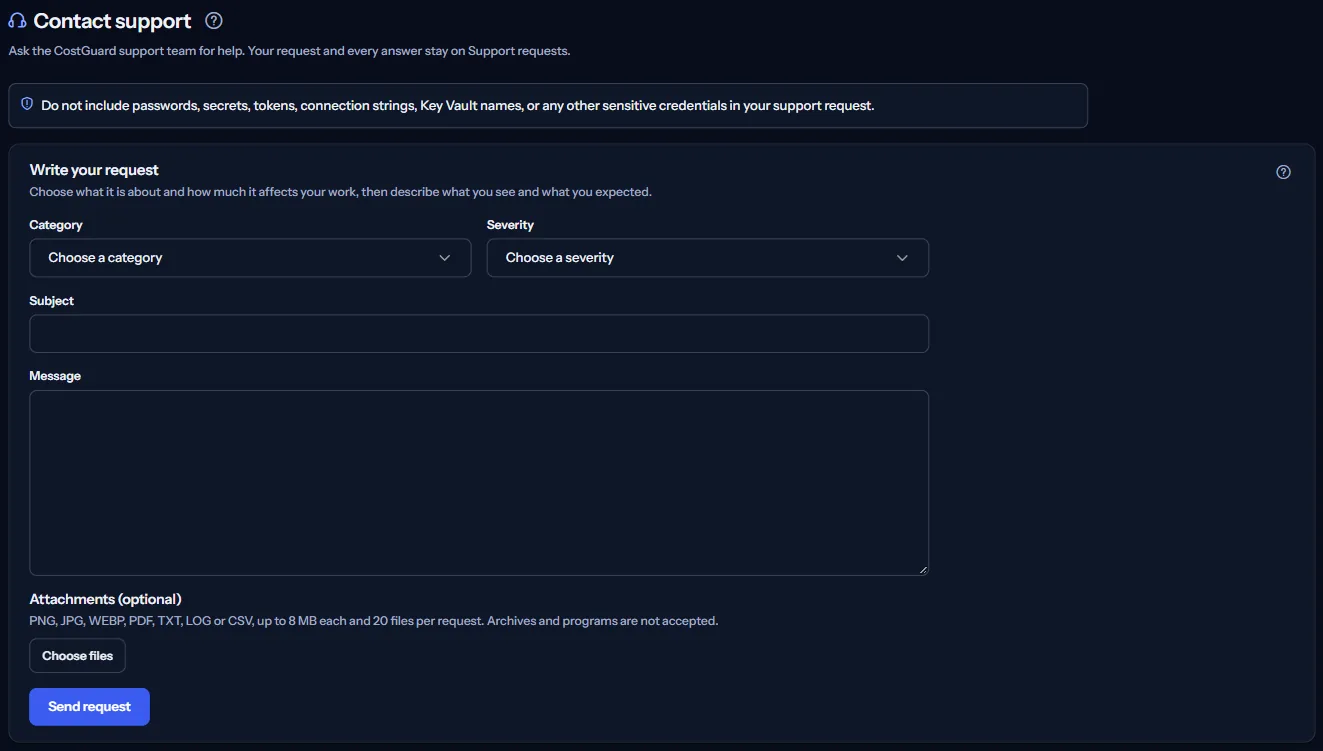The height and width of the screenshot is (751, 1323).
Task: Click the Subject input field
Action: (x=479, y=334)
